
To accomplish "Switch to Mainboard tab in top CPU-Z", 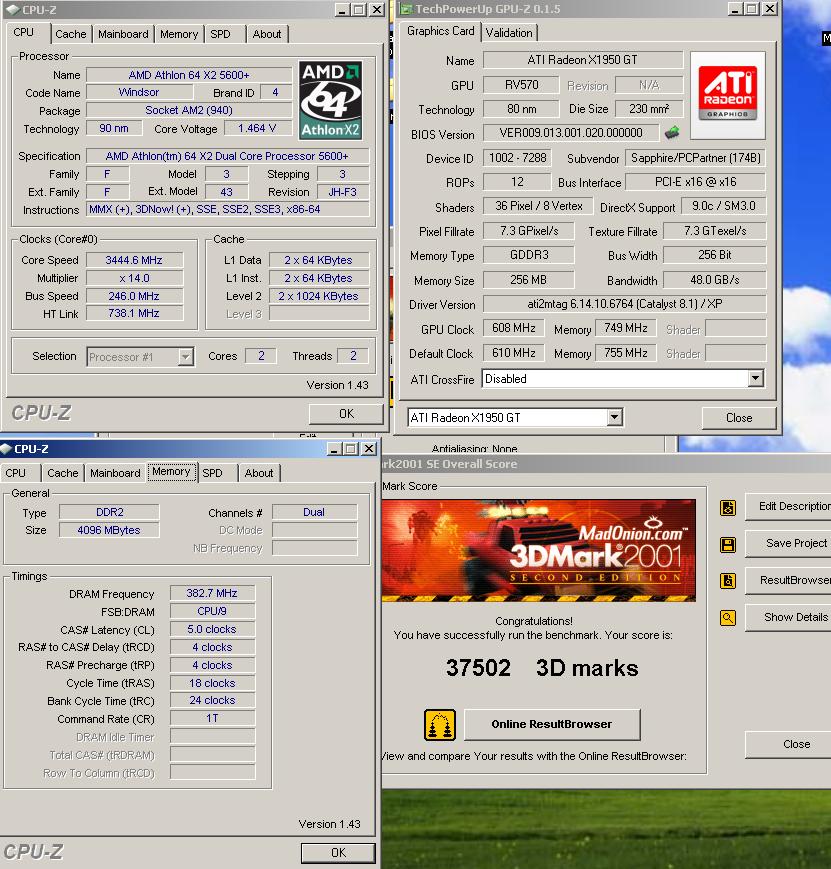I will coord(123,34).
